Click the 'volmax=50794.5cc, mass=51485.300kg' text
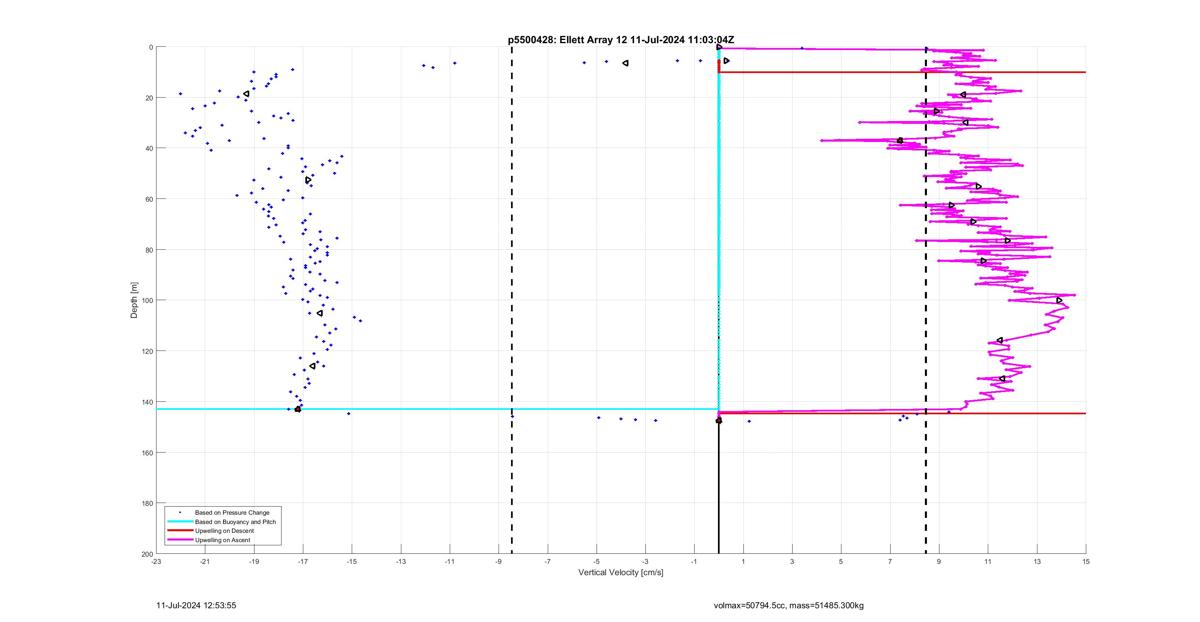Viewport: 1200px width, 622px height. (789, 605)
